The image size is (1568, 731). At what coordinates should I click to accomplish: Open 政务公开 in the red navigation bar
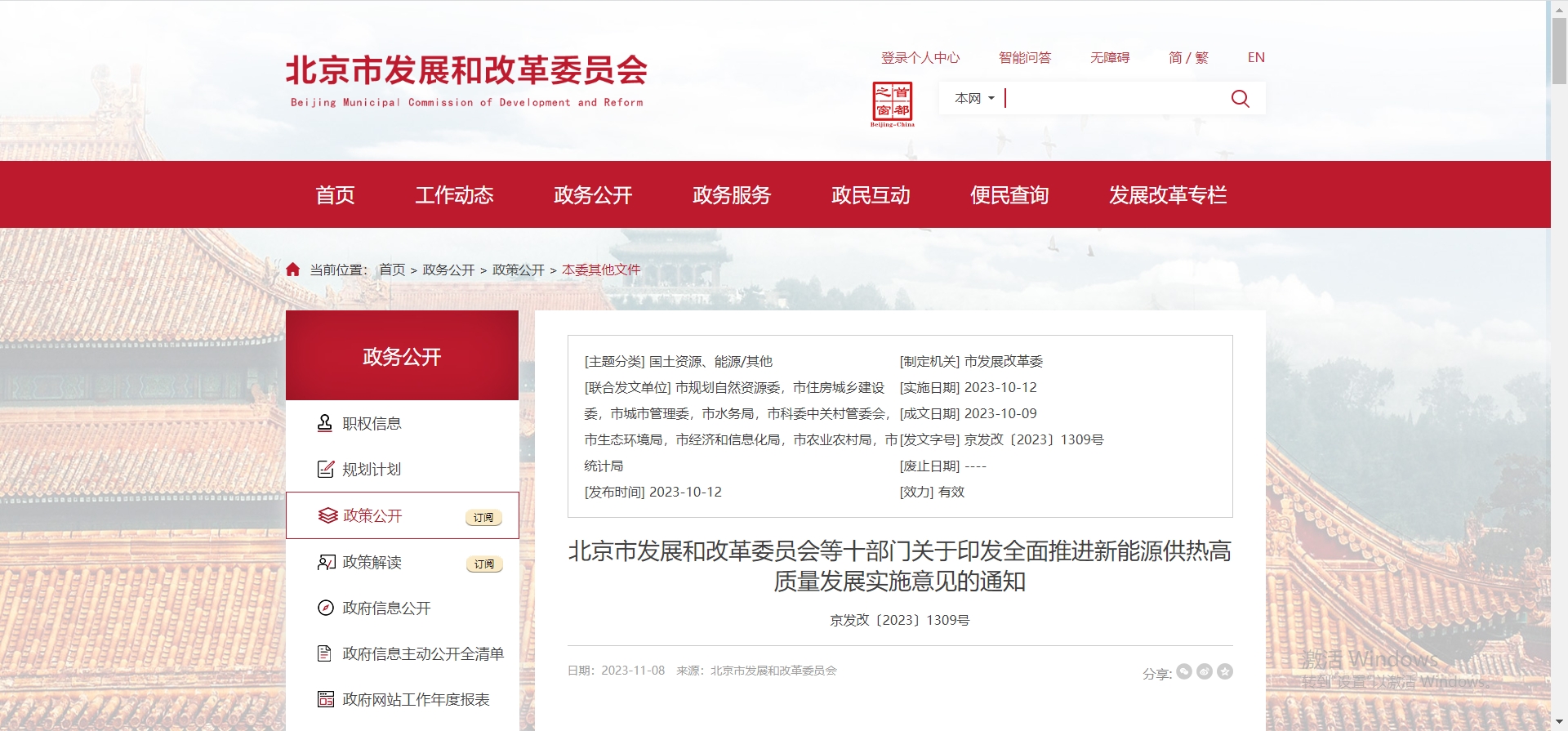tap(593, 195)
